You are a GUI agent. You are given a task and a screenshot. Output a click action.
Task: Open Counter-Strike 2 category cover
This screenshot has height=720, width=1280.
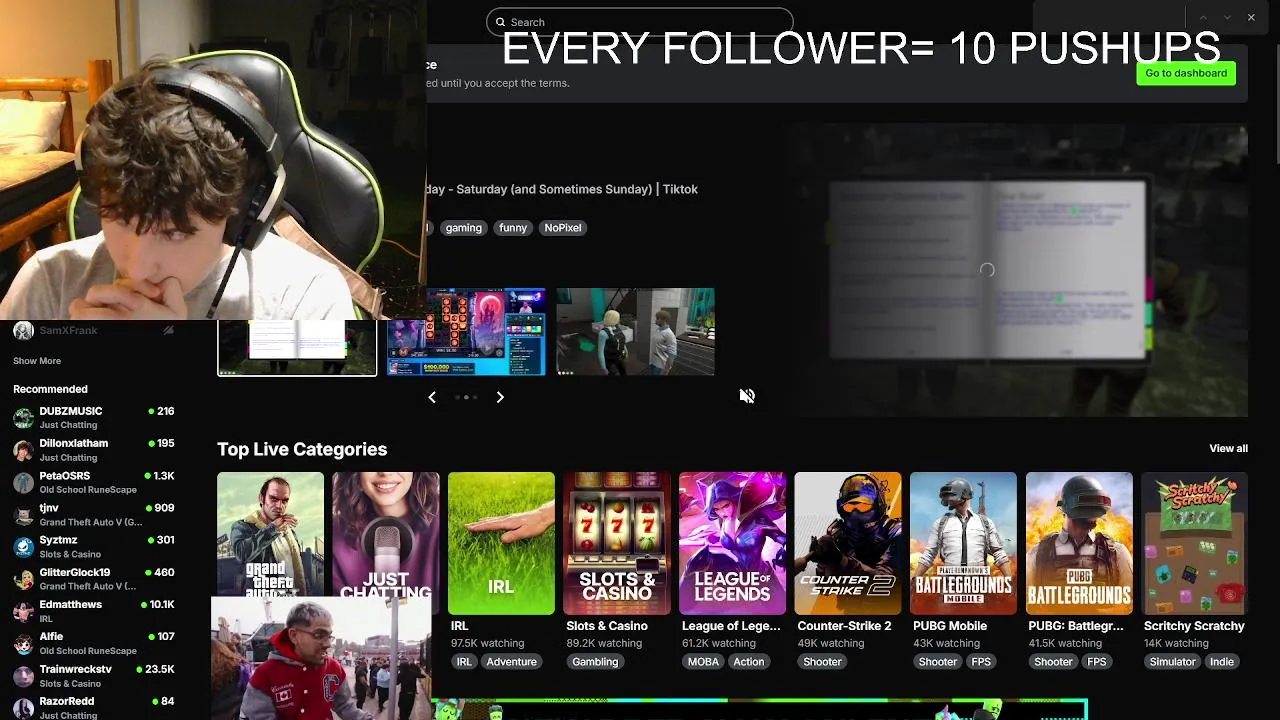848,543
